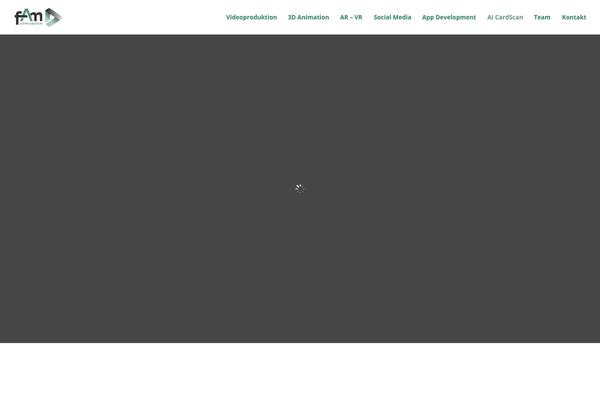600x400 pixels.
Task: Click the loading spinner in the video area
Action: pos(300,188)
